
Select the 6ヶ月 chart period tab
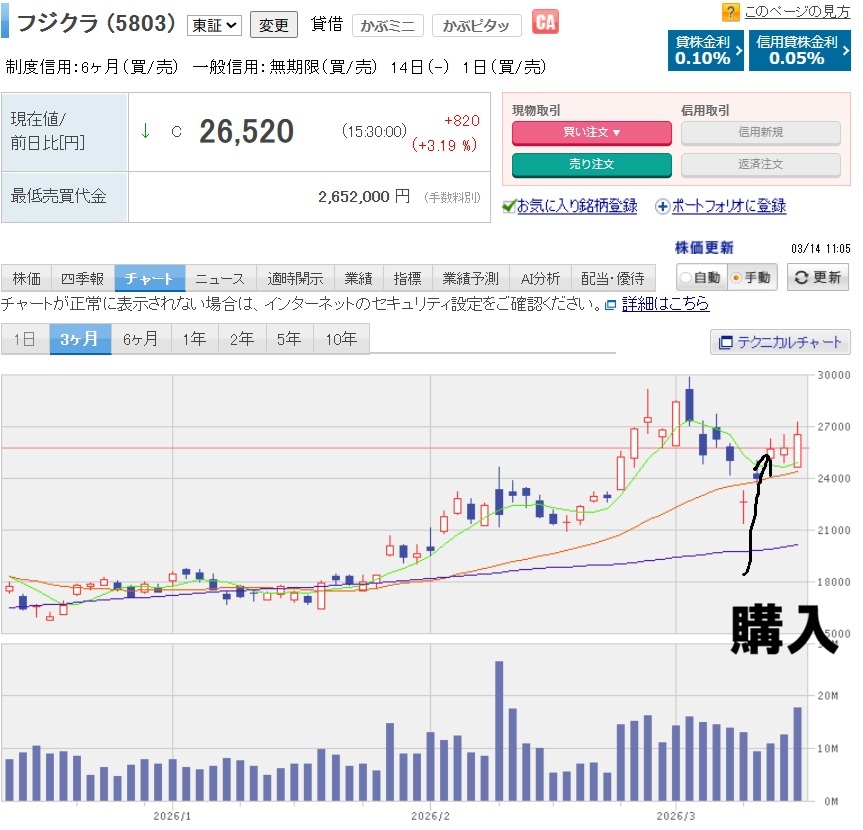tap(140, 339)
